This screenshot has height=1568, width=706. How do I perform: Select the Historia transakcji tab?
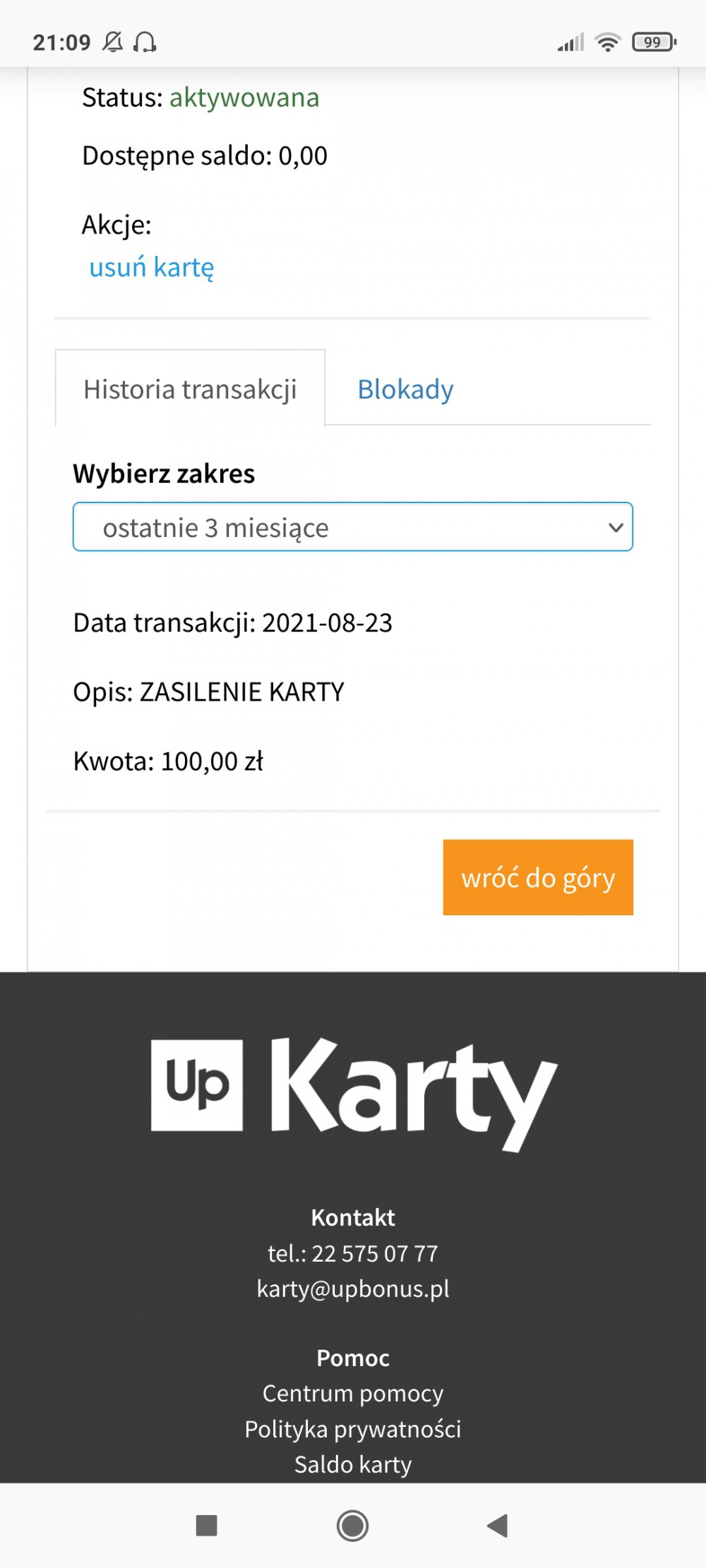(190, 390)
